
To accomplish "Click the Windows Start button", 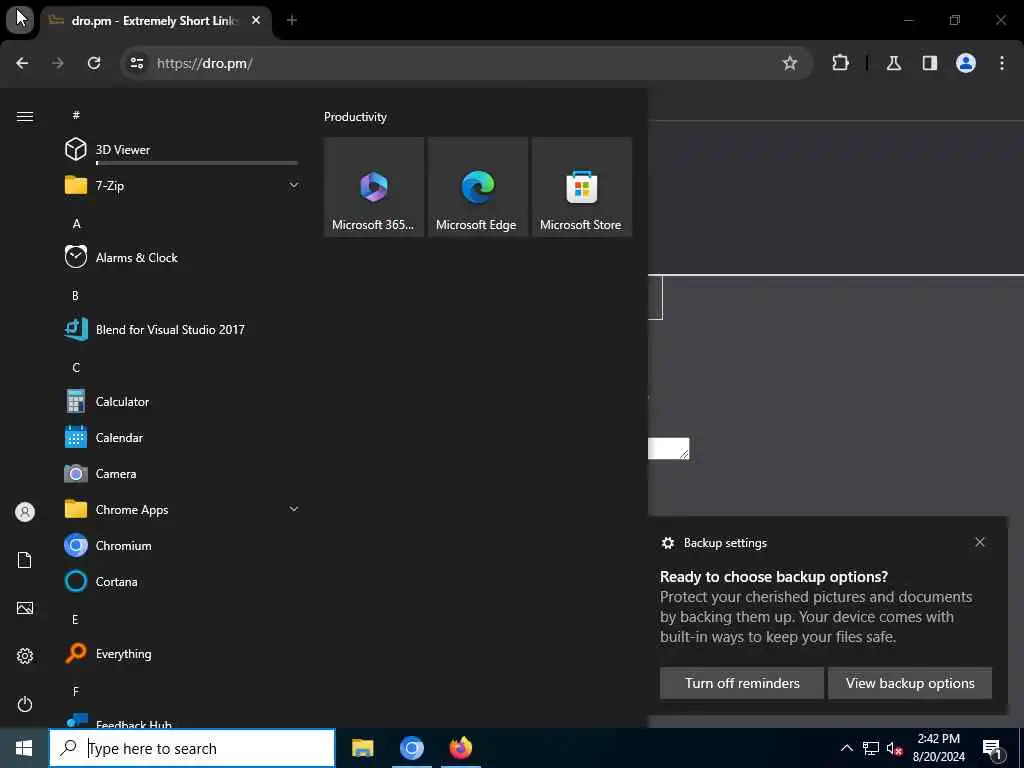I will pyautogui.click(x=24, y=748).
